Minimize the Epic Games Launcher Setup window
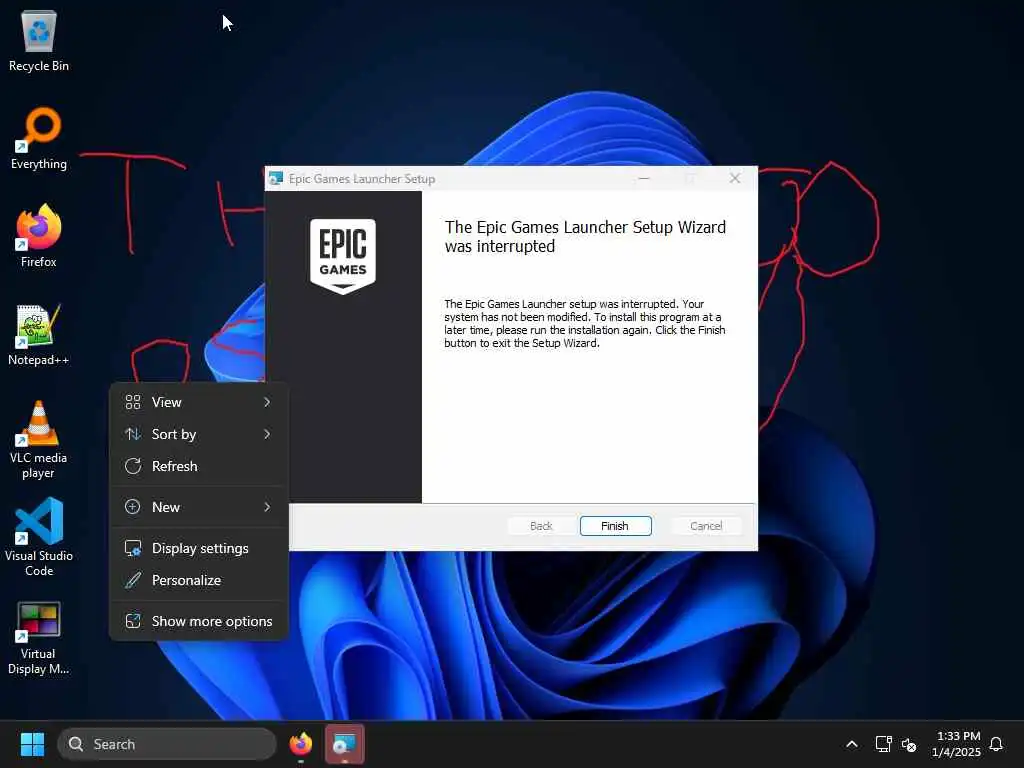This screenshot has height=768, width=1024. [x=644, y=178]
